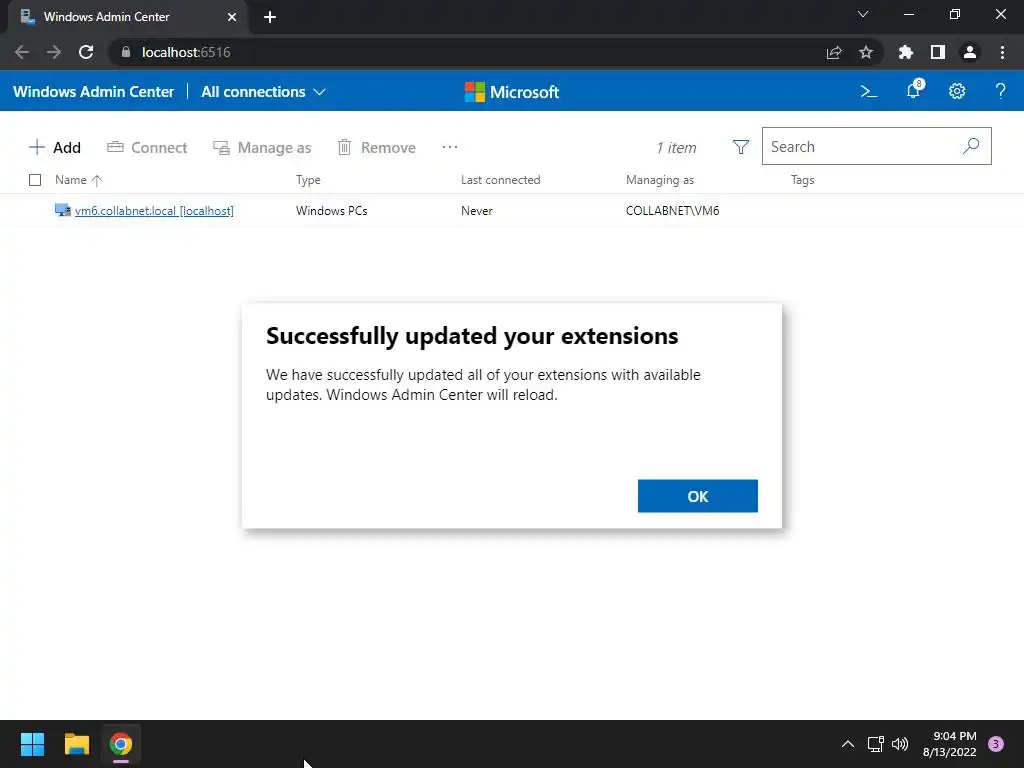Open the Windows Start menu

coord(32,744)
